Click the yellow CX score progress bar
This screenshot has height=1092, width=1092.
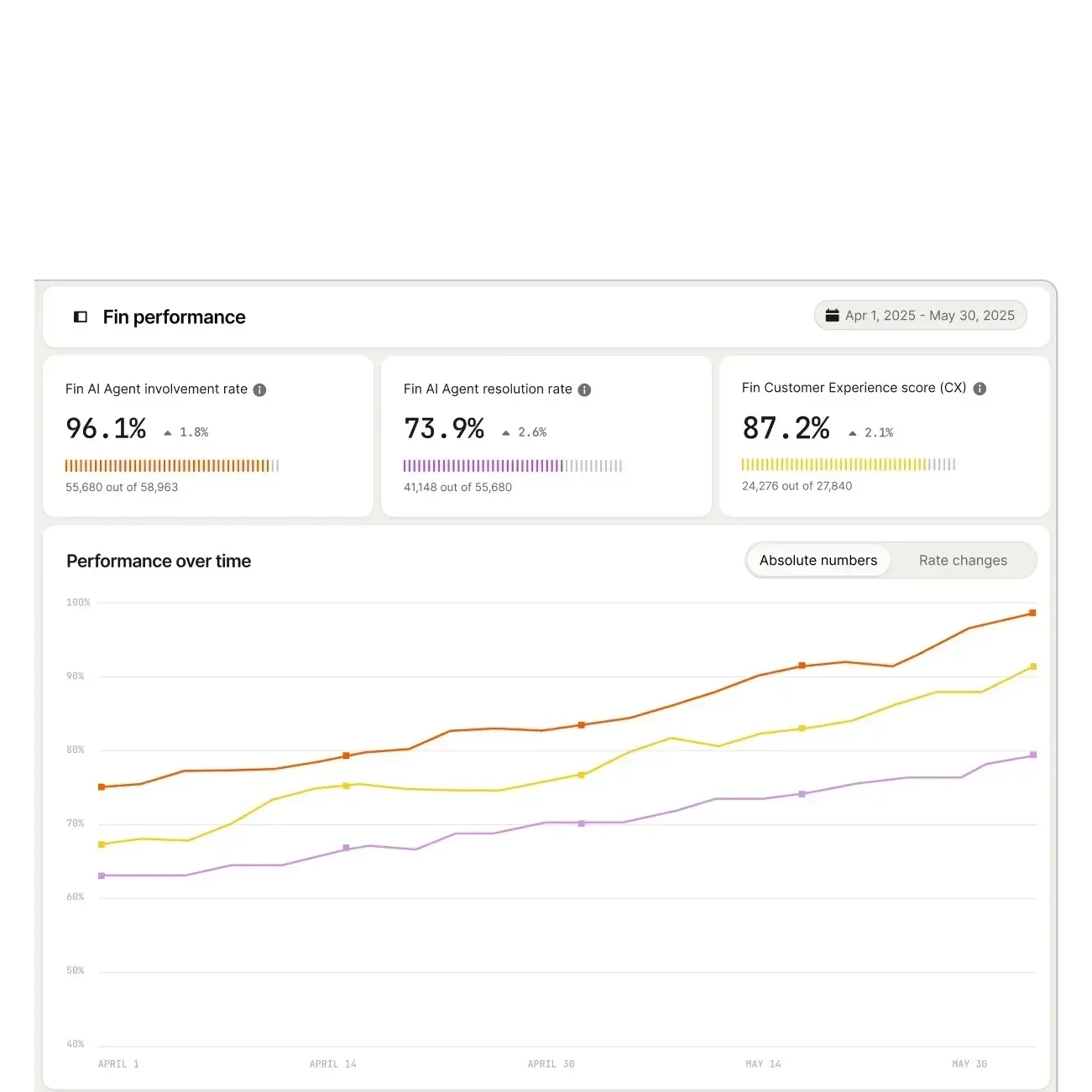(x=849, y=464)
